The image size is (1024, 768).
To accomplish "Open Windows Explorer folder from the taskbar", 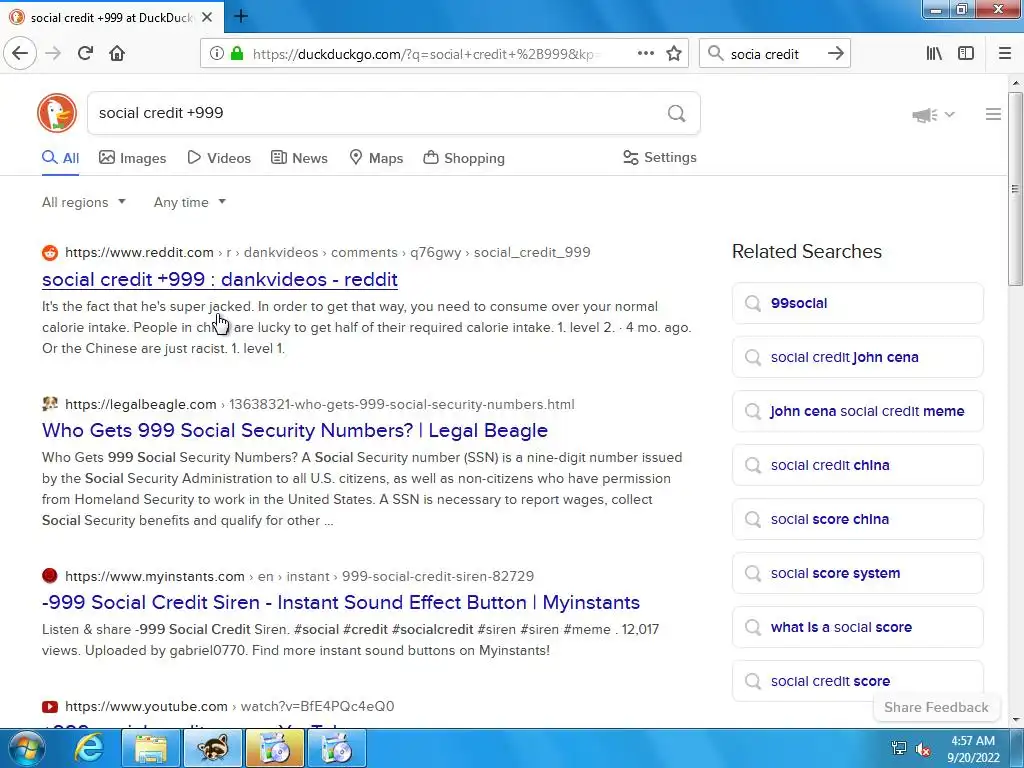I will (151, 748).
